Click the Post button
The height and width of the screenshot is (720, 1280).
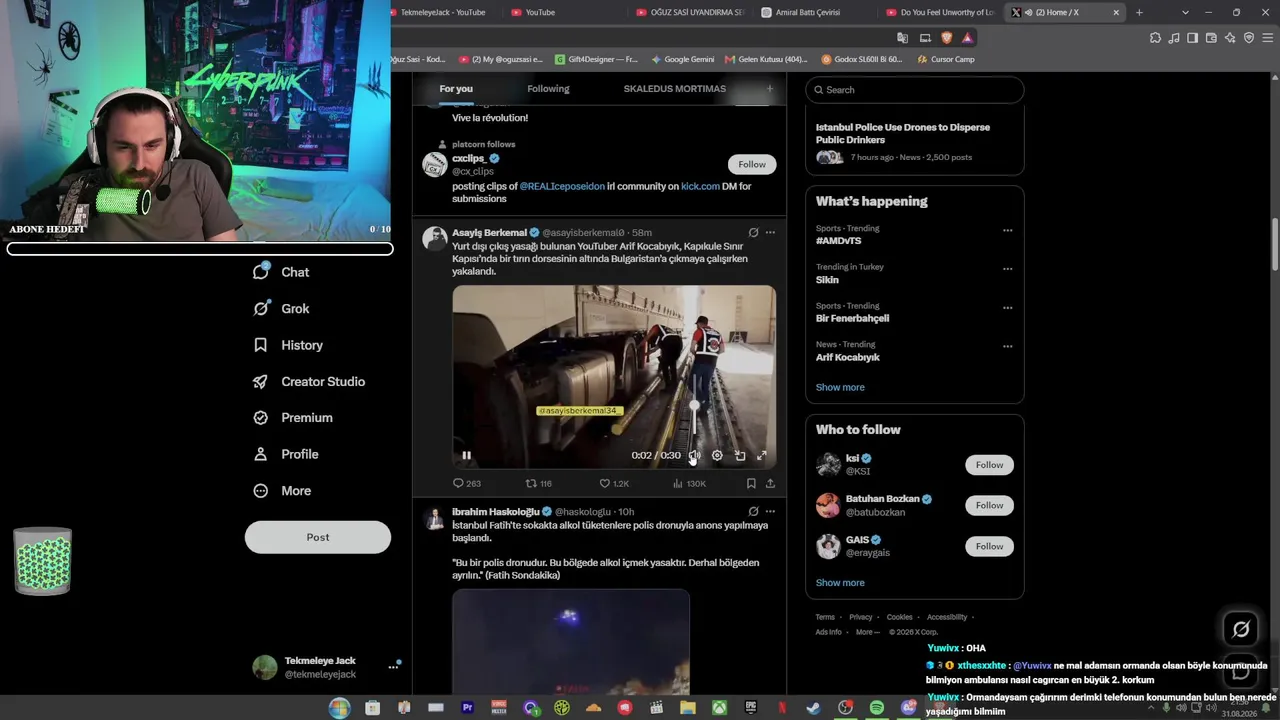click(318, 537)
